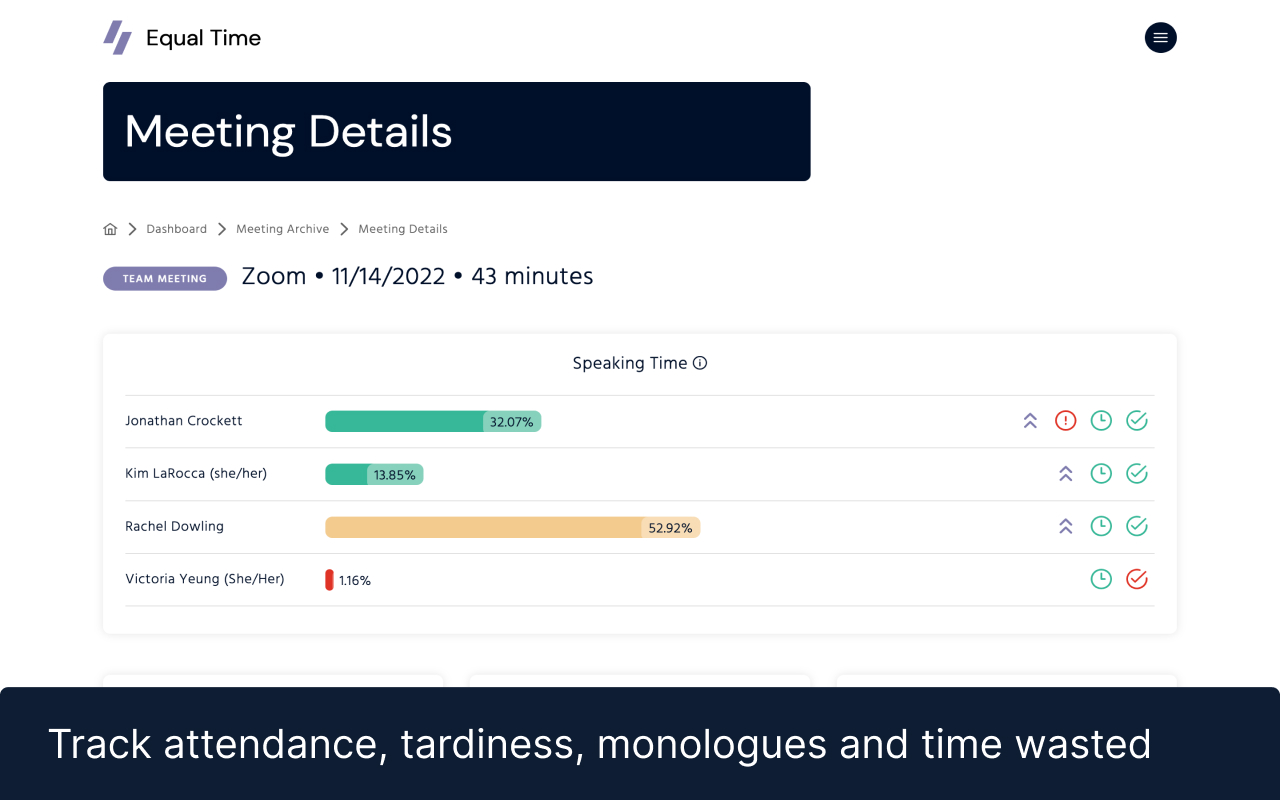Click Jonathan Crockett's green checkmark icon

coord(1137,421)
